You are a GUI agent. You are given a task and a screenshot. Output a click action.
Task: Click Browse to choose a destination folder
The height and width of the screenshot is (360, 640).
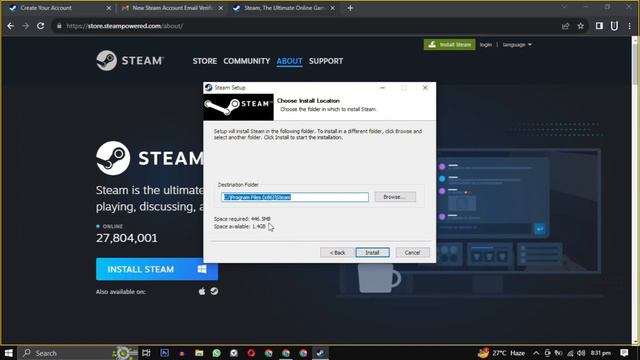[395, 197]
